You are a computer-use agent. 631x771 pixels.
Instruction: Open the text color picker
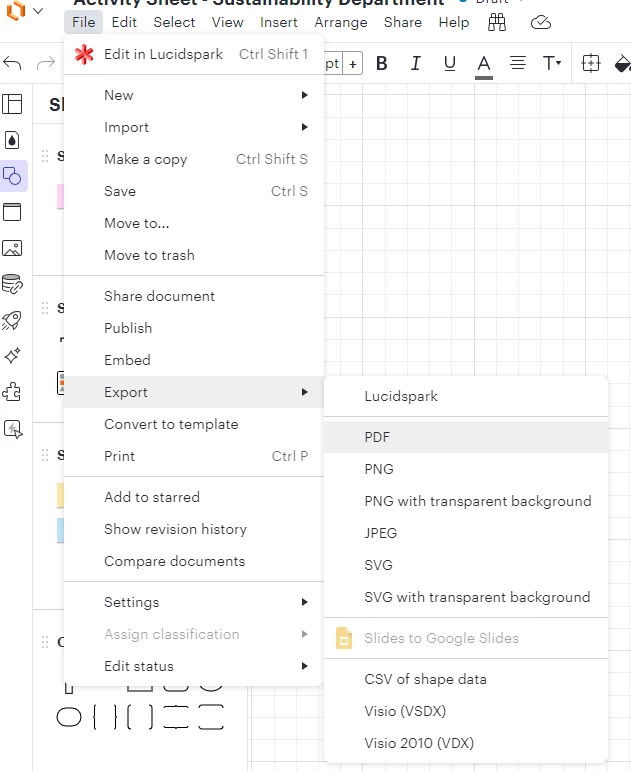pyautogui.click(x=484, y=65)
